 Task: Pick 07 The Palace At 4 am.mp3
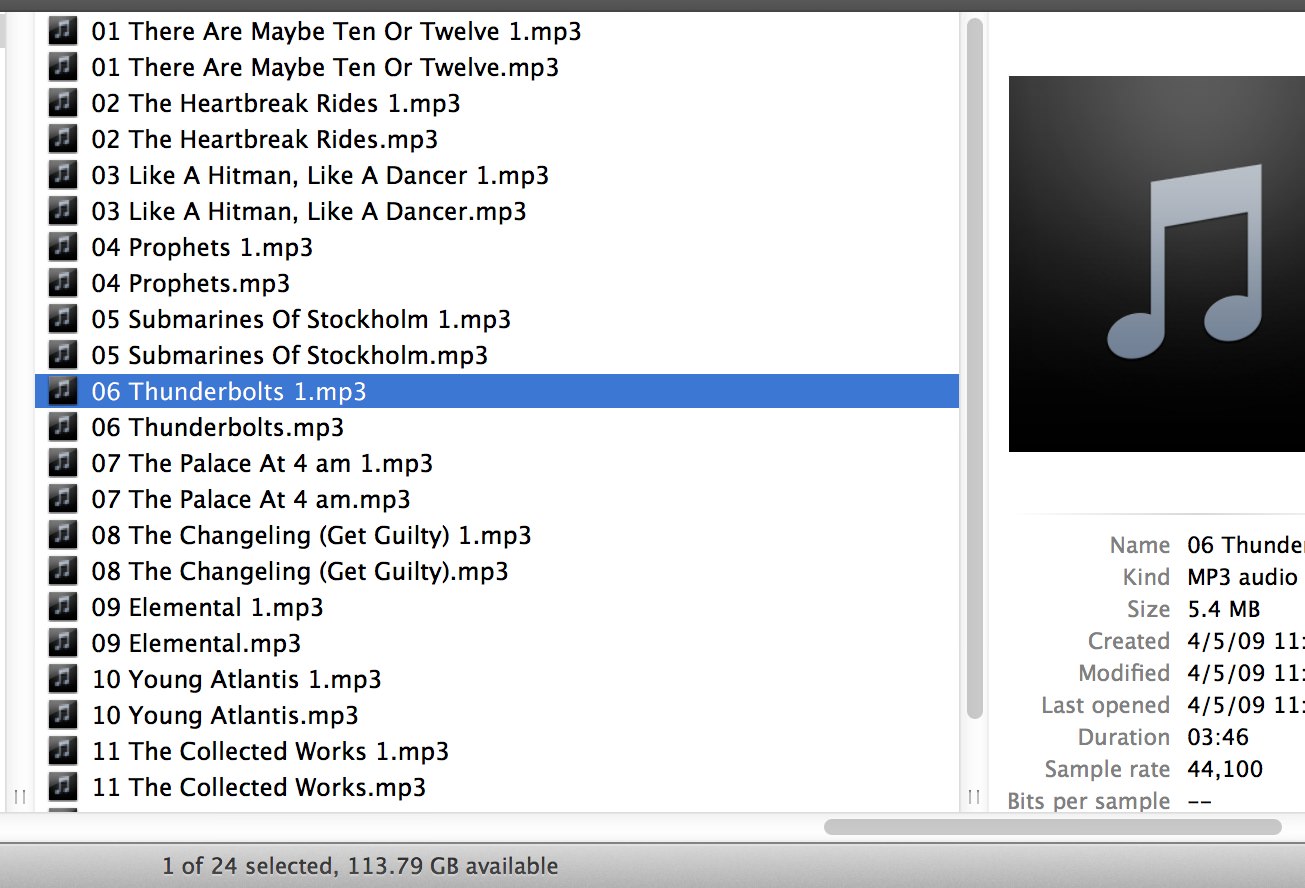tap(251, 500)
